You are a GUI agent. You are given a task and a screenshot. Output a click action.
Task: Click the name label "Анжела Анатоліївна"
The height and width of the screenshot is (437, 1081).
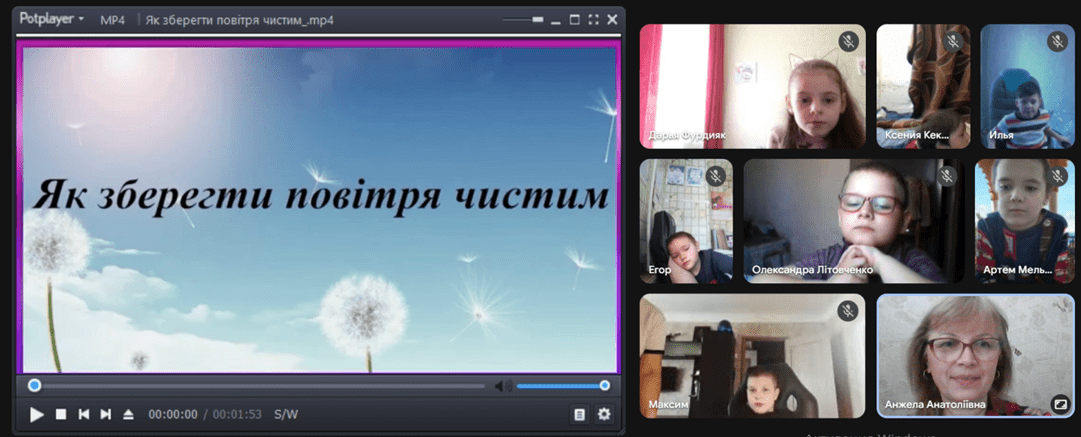pyautogui.click(x=936, y=405)
